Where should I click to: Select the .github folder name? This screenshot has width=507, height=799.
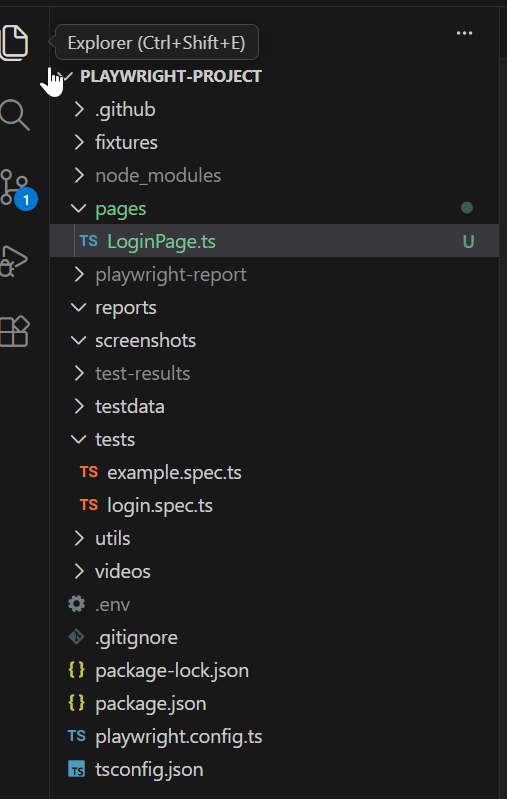click(x=125, y=110)
